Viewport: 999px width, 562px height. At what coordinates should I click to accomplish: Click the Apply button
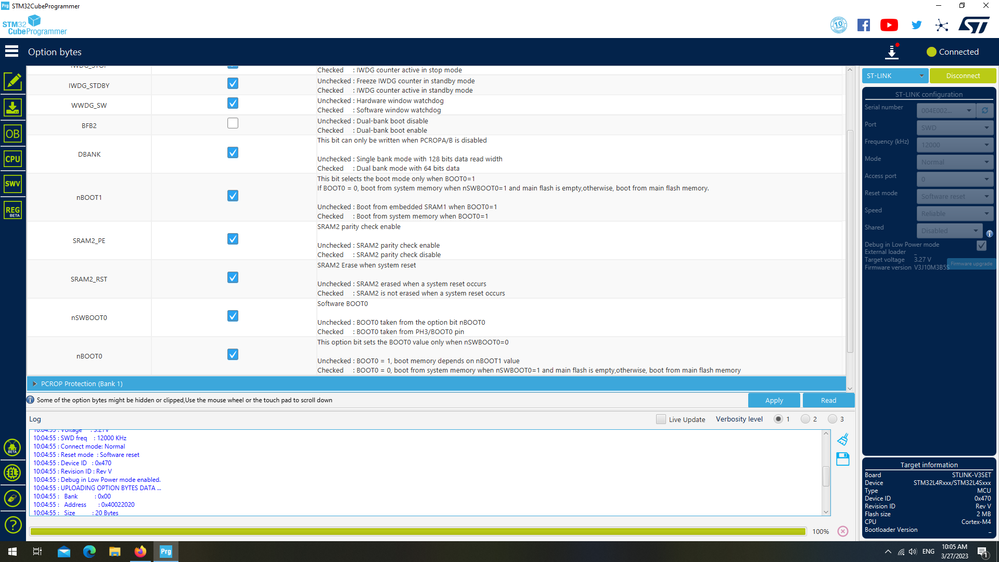point(774,400)
